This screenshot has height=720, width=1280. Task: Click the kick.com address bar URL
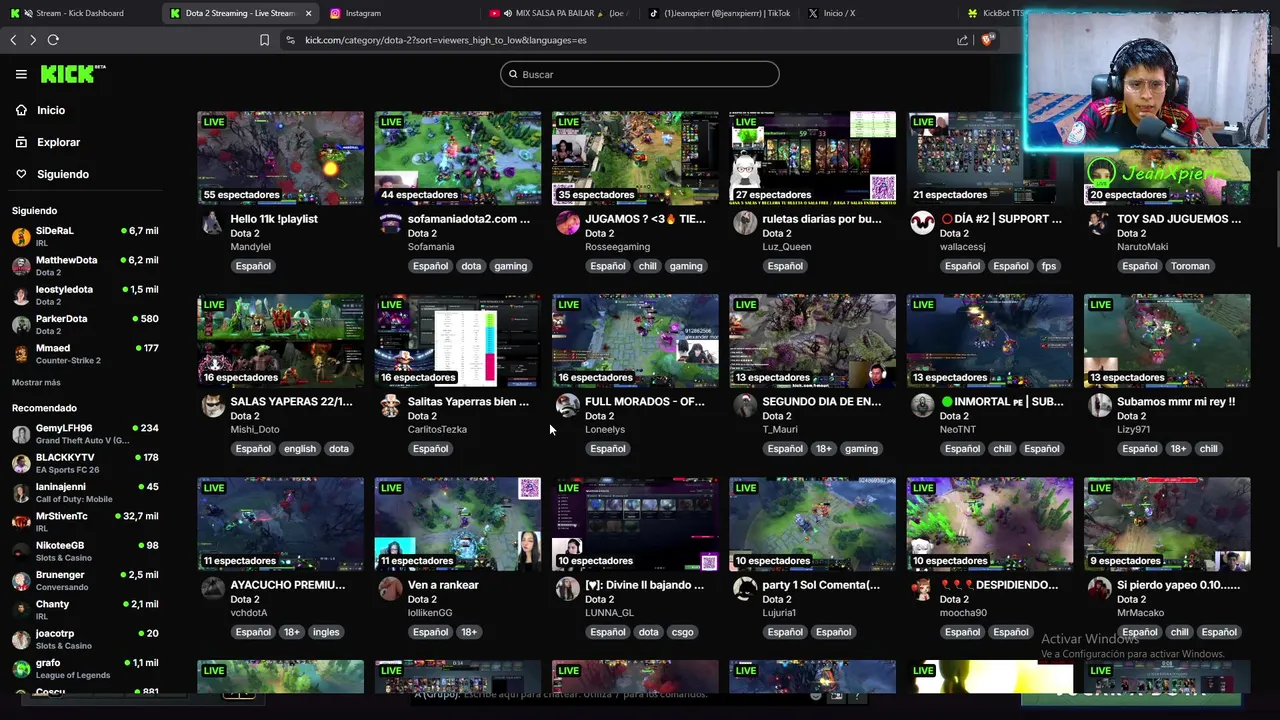pos(446,40)
